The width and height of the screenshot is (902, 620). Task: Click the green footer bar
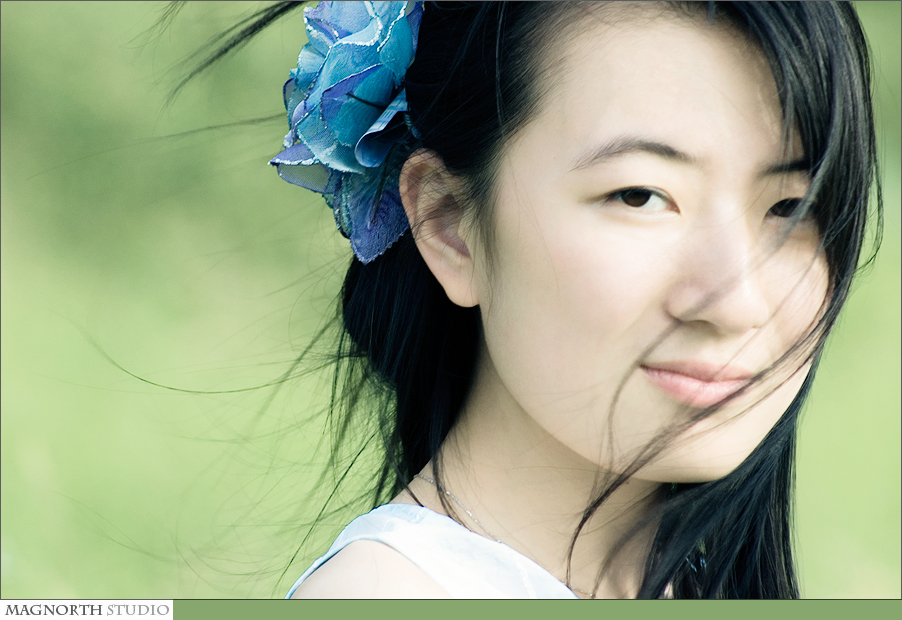pos(536,609)
